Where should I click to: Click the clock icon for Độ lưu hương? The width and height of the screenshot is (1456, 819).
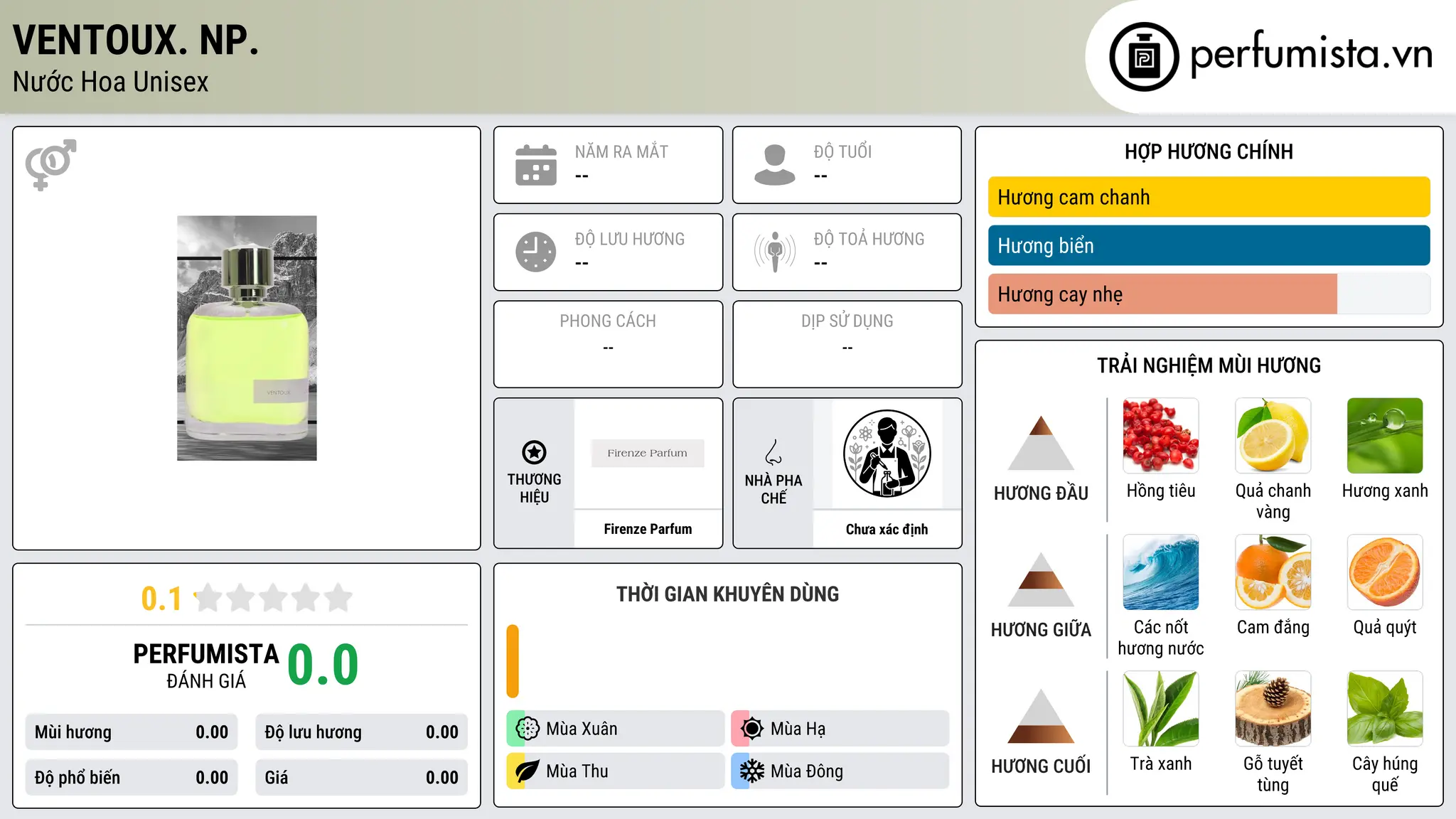tap(536, 252)
